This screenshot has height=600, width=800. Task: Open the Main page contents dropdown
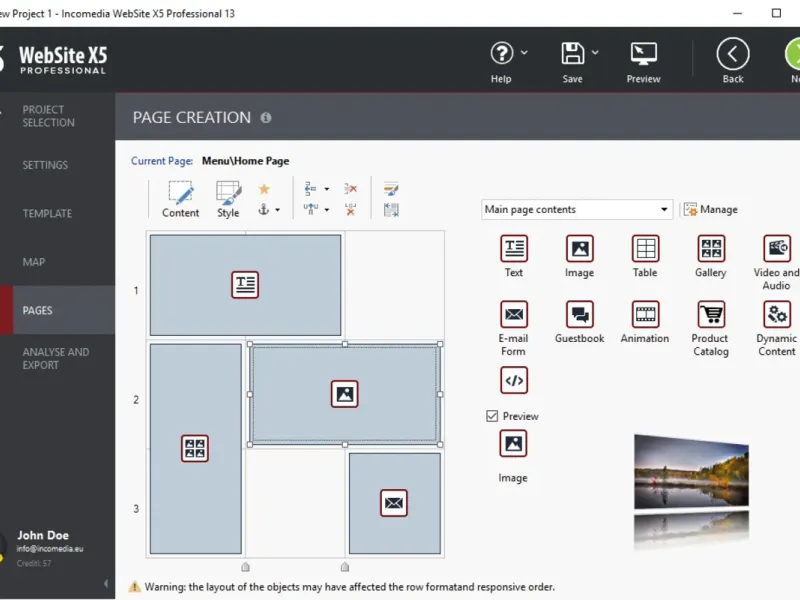click(577, 209)
